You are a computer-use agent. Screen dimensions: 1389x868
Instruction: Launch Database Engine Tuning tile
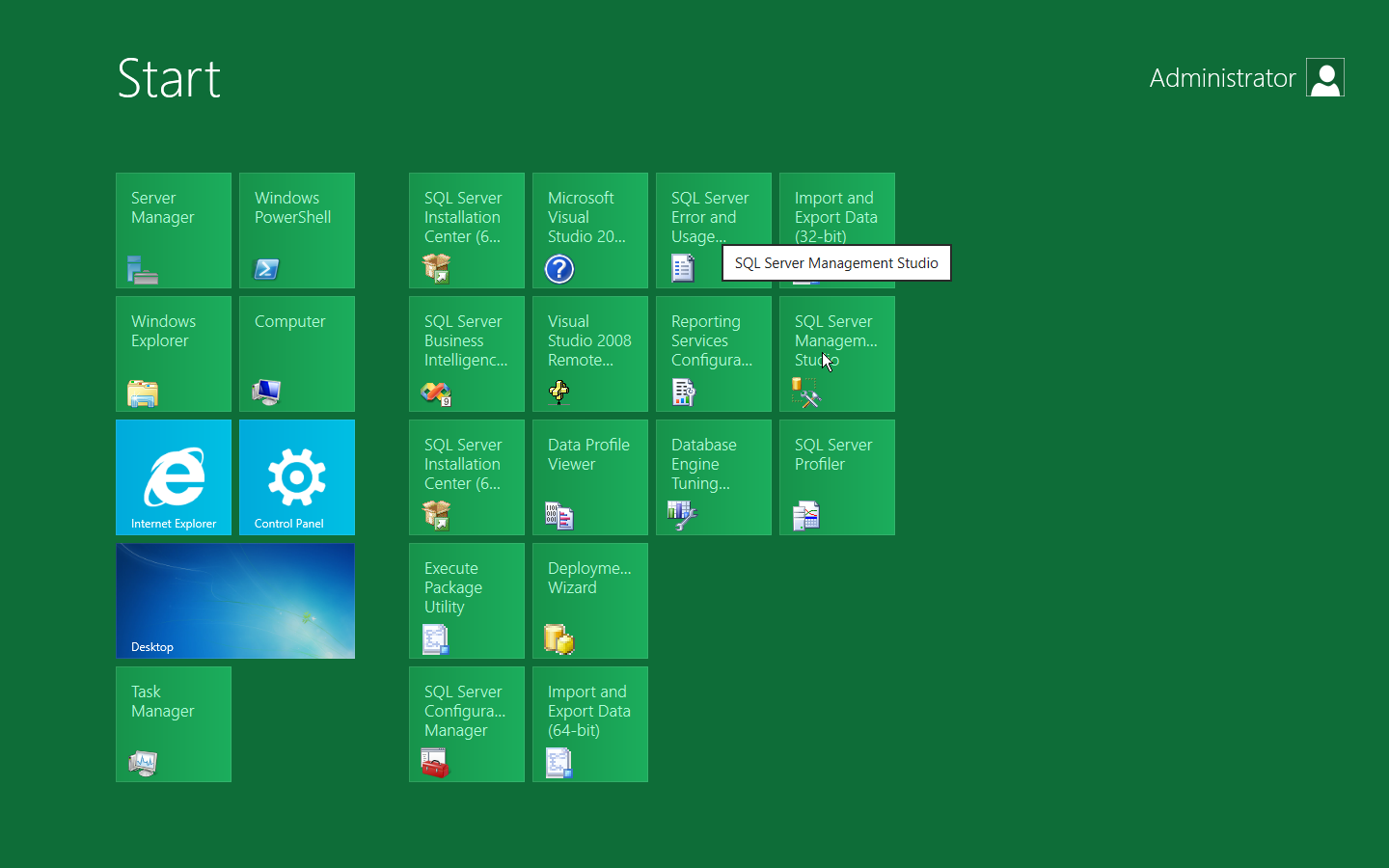[x=714, y=477]
